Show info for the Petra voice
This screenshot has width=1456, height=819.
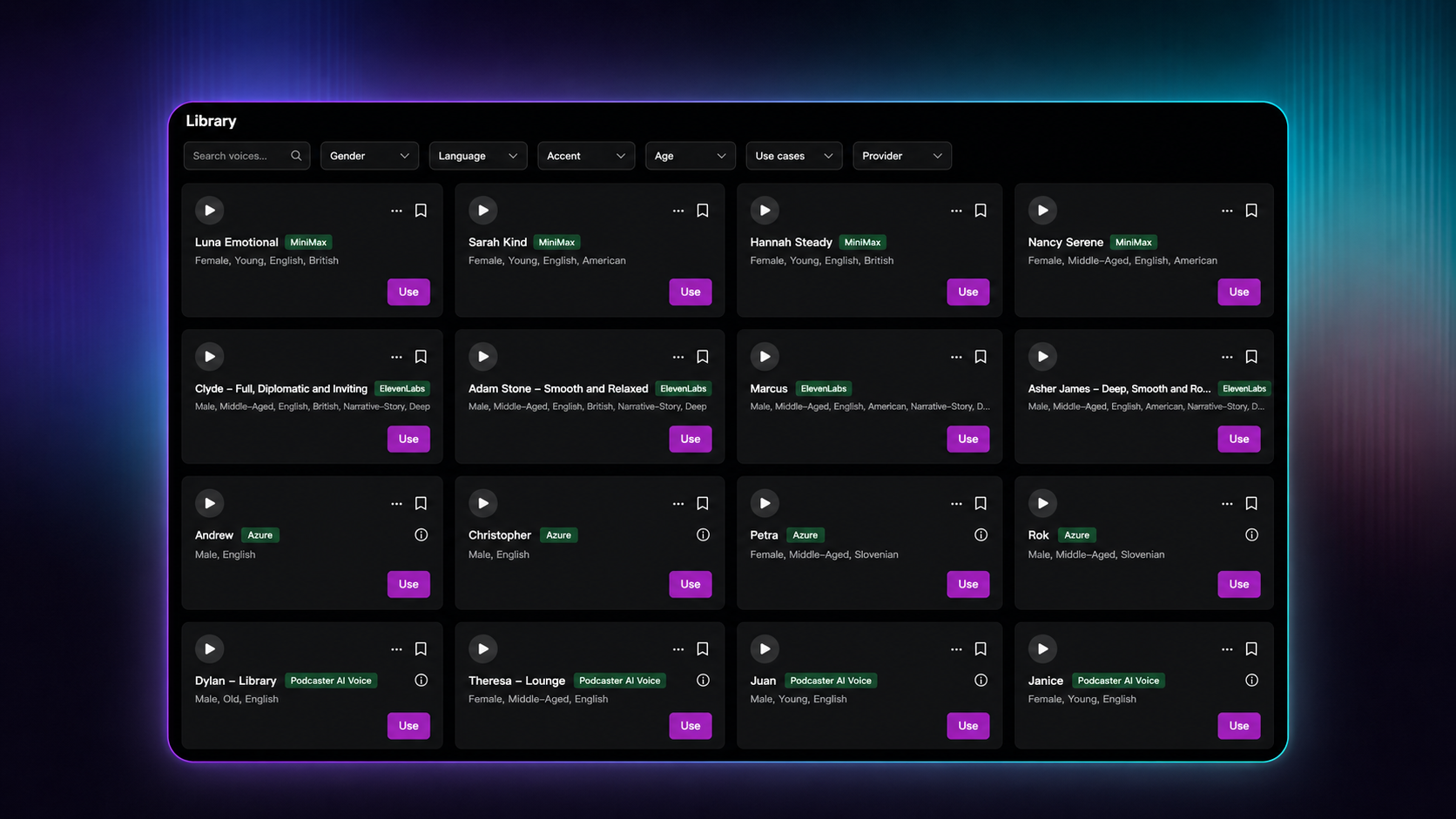coord(981,534)
